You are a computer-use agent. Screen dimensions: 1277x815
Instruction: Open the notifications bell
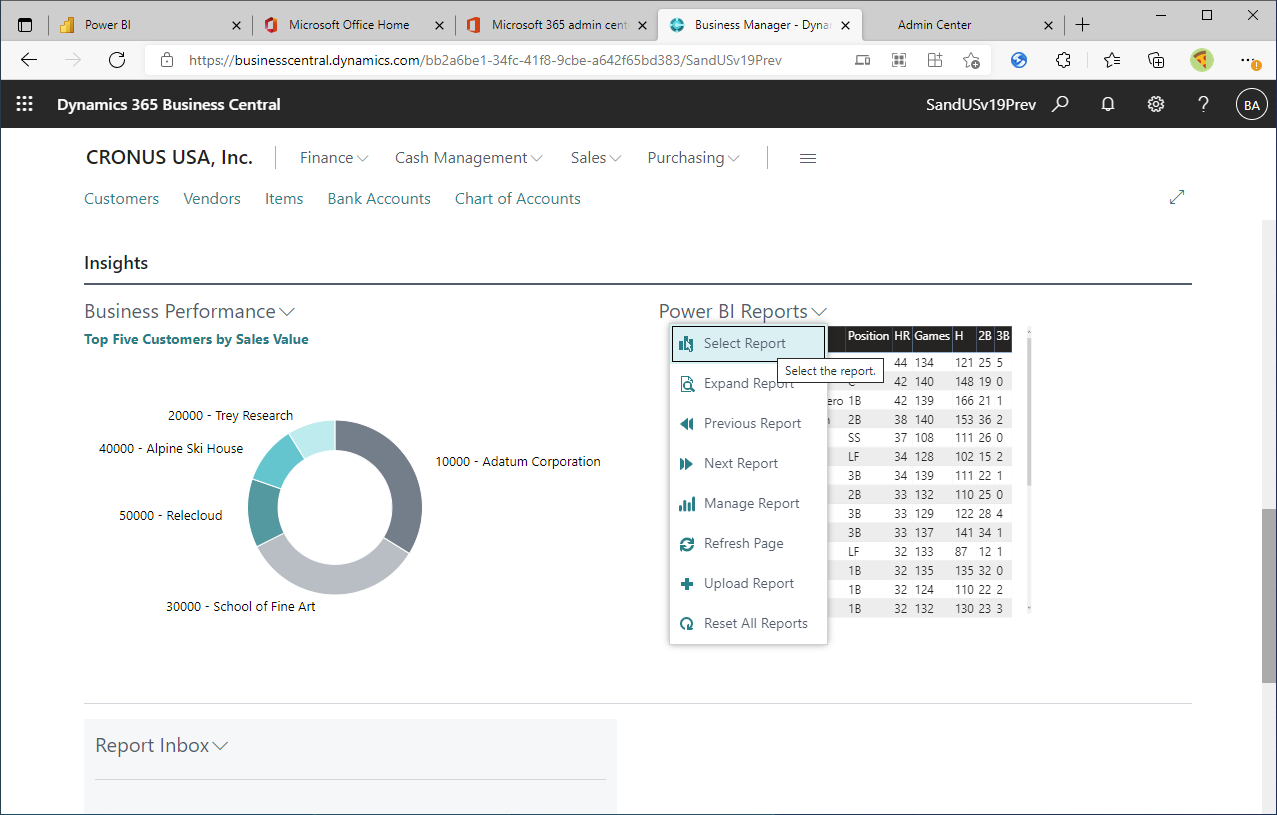pyautogui.click(x=1108, y=104)
